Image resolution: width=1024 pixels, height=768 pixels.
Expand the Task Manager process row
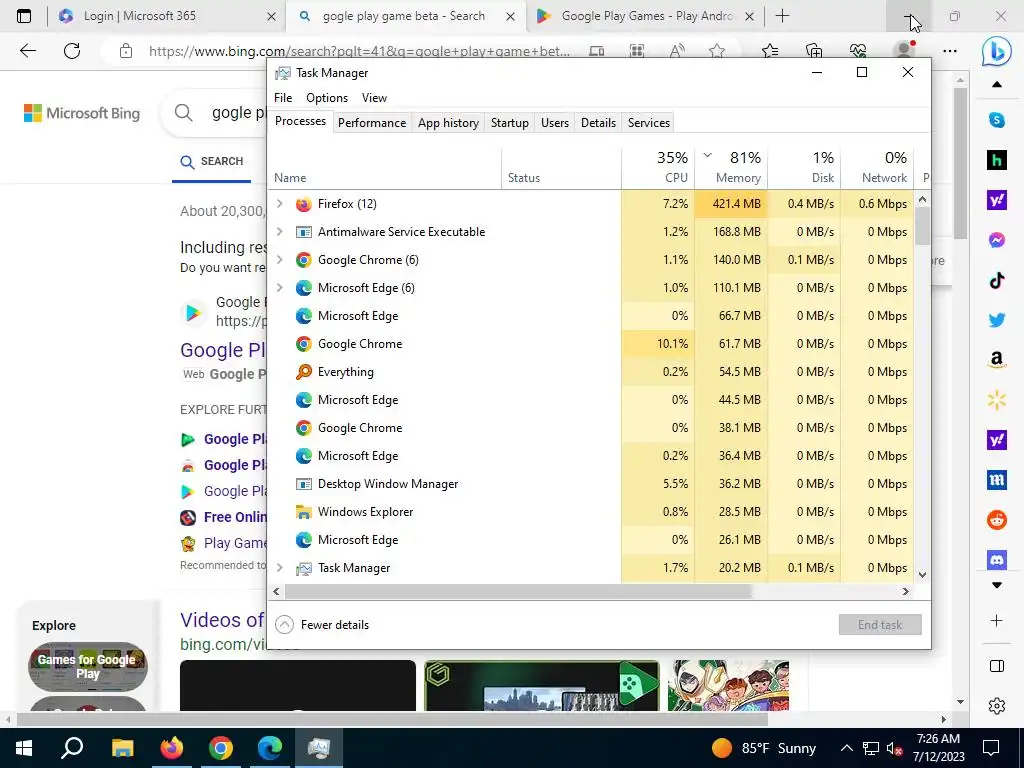point(280,568)
